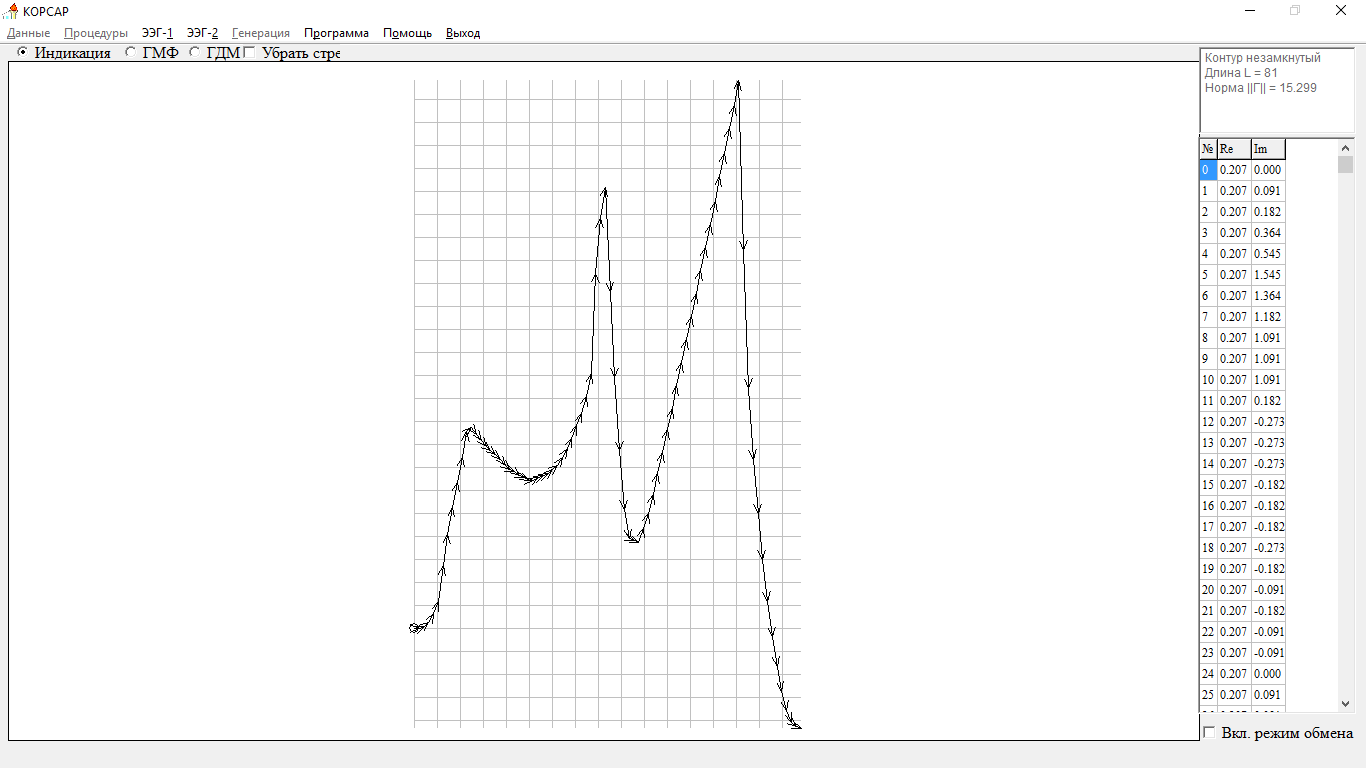Image resolution: width=1366 pixels, height=768 pixels.
Task: Click Im value 1.182 in row 7
Action: pos(1268,317)
